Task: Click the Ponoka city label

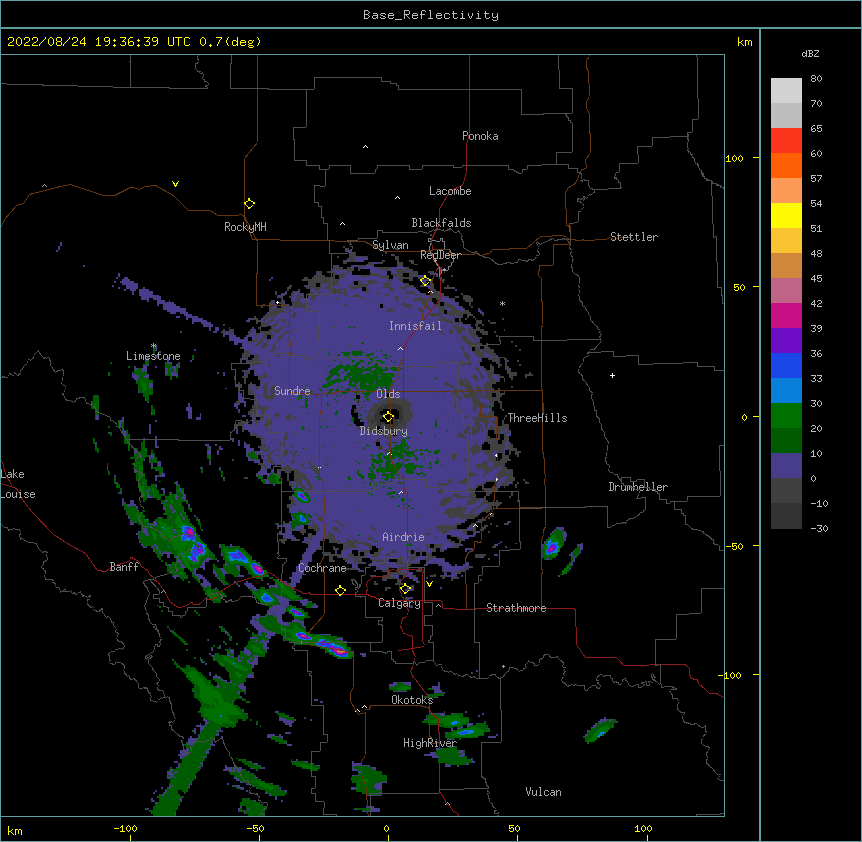Action: click(480, 136)
